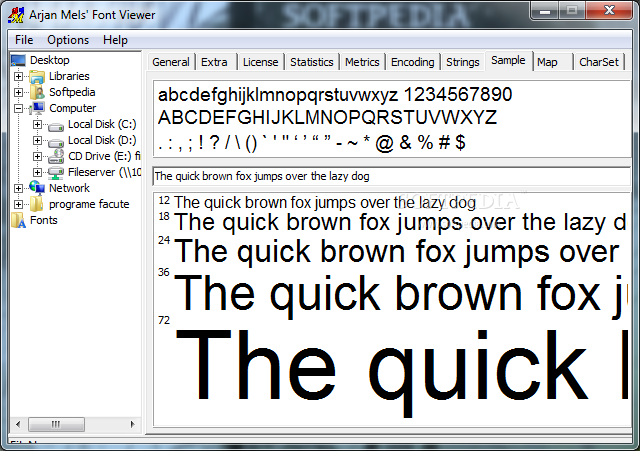This screenshot has width=640, height=451.
Task: Click the lowercase alphabet preview line
Action: point(335,95)
